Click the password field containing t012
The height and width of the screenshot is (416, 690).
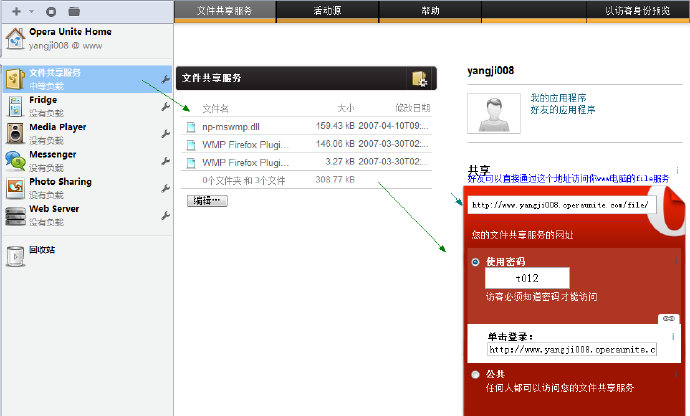pos(527,278)
